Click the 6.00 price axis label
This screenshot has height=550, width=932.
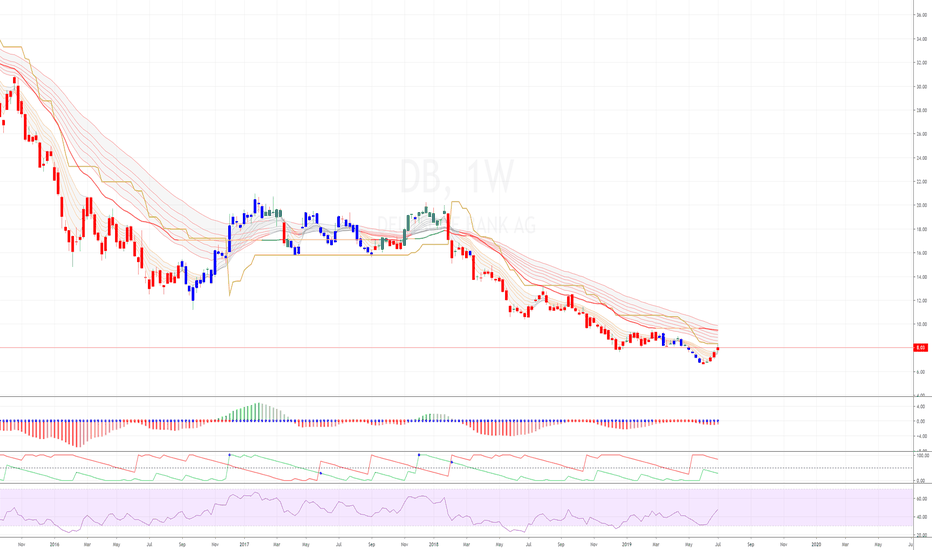coord(921,372)
